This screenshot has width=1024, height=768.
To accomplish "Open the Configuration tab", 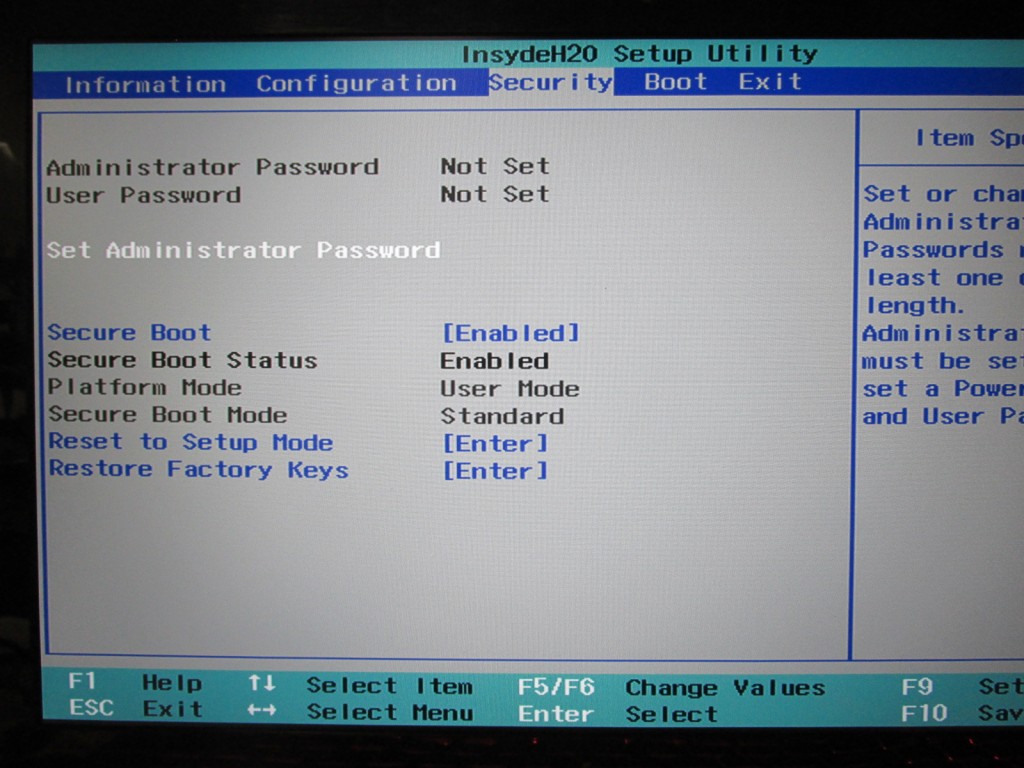I will [x=356, y=84].
